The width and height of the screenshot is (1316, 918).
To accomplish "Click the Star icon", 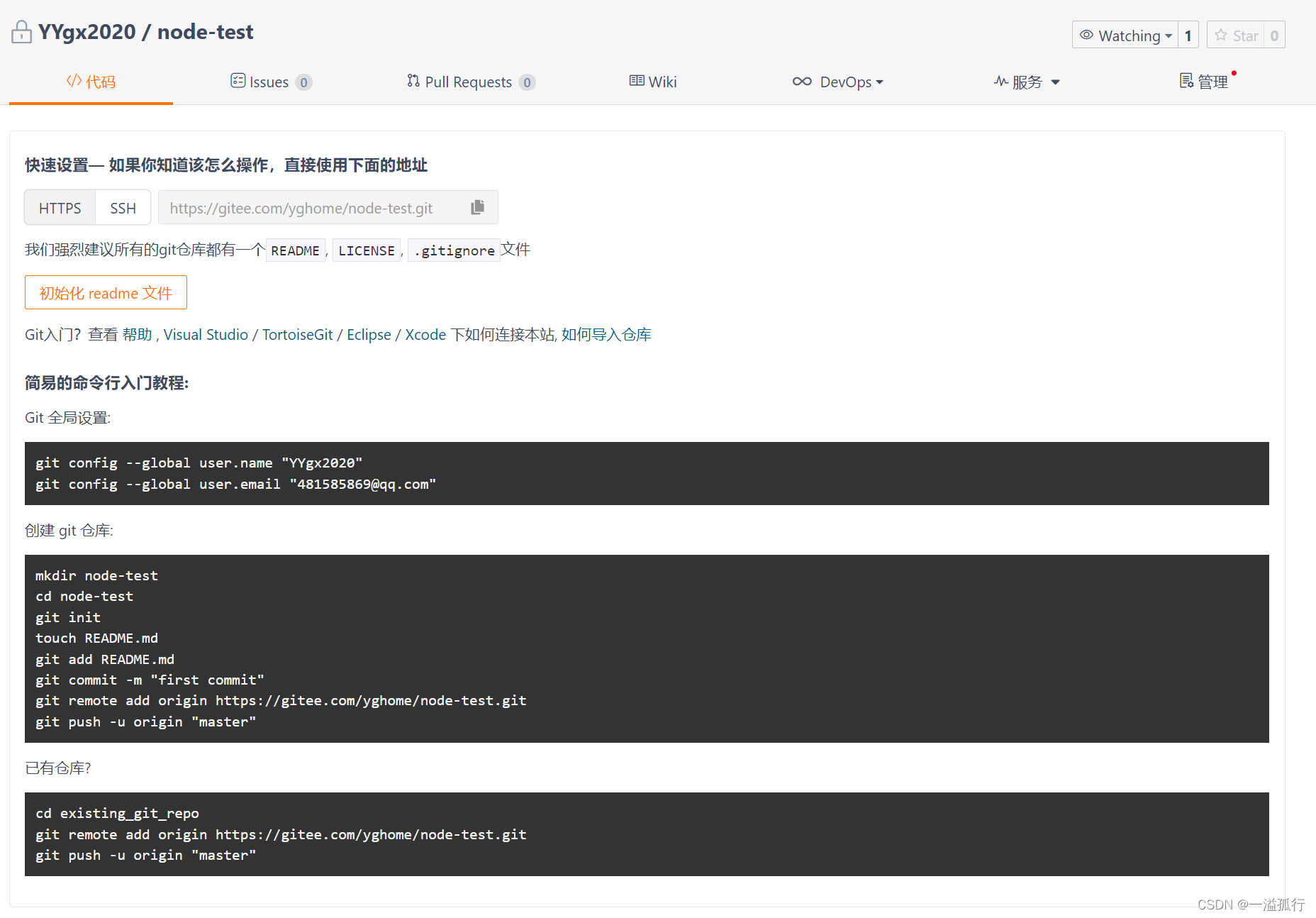I will click(x=1220, y=35).
